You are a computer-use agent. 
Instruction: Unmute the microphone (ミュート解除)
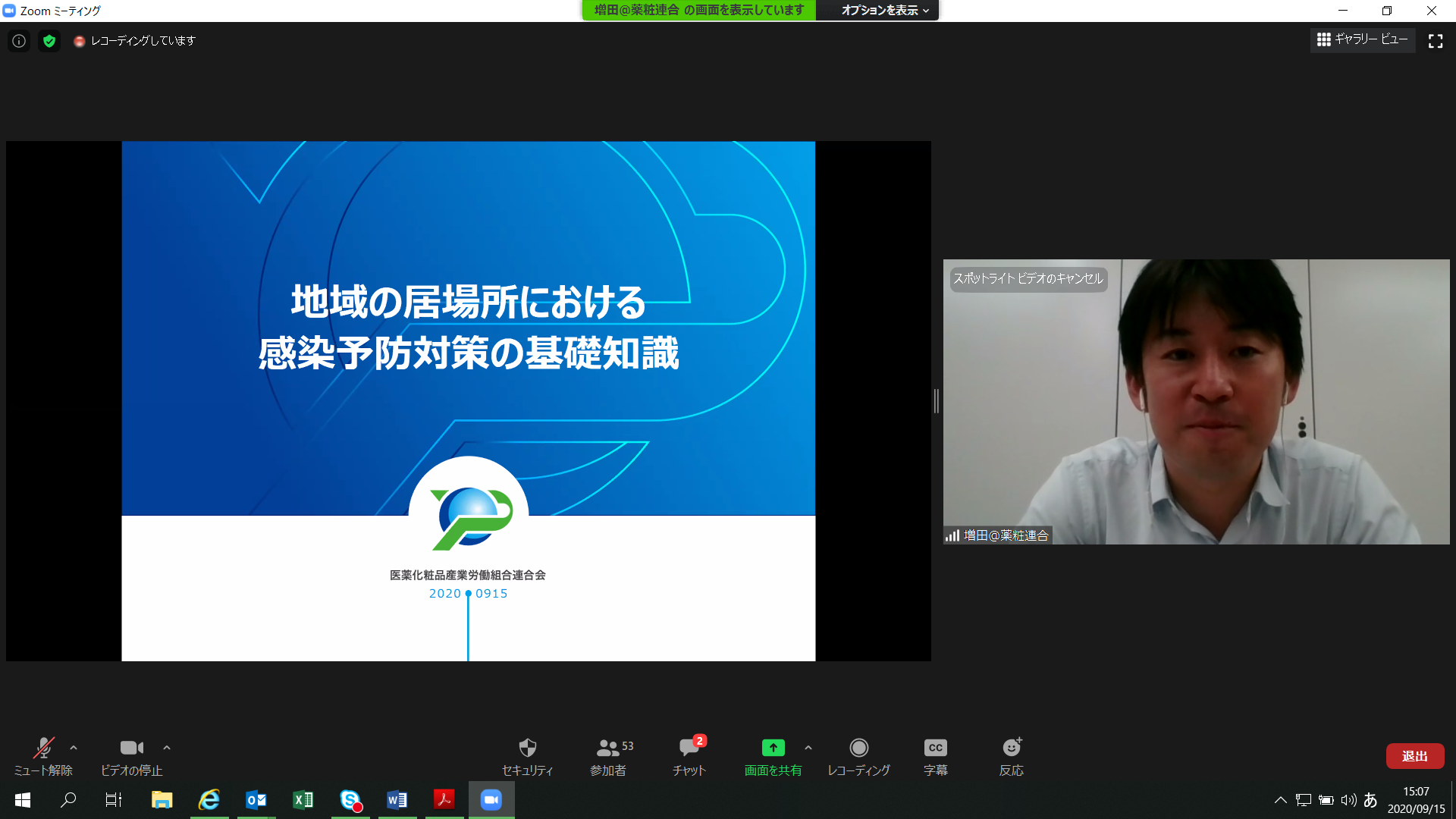[43, 756]
